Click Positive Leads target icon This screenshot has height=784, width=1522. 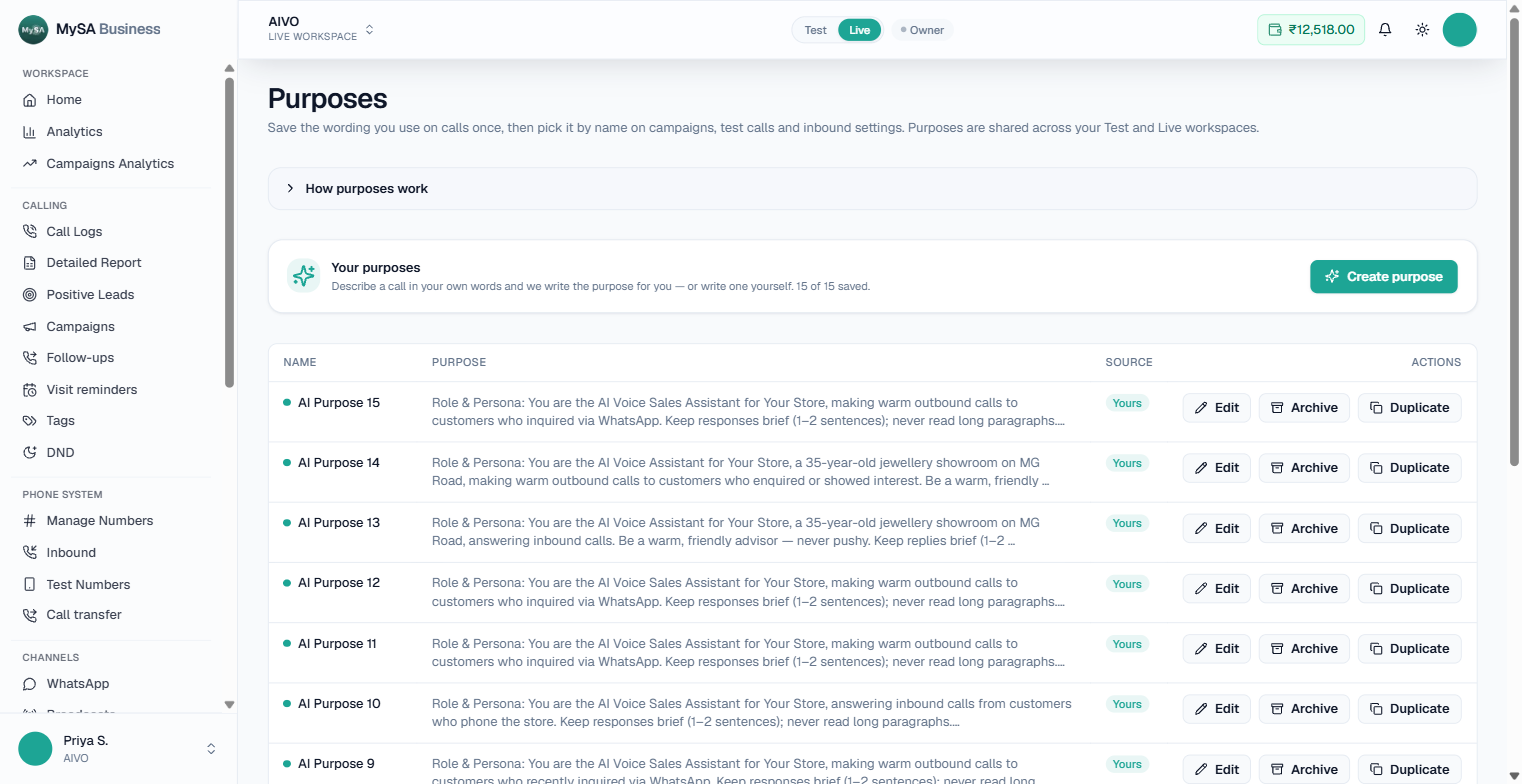point(29,295)
